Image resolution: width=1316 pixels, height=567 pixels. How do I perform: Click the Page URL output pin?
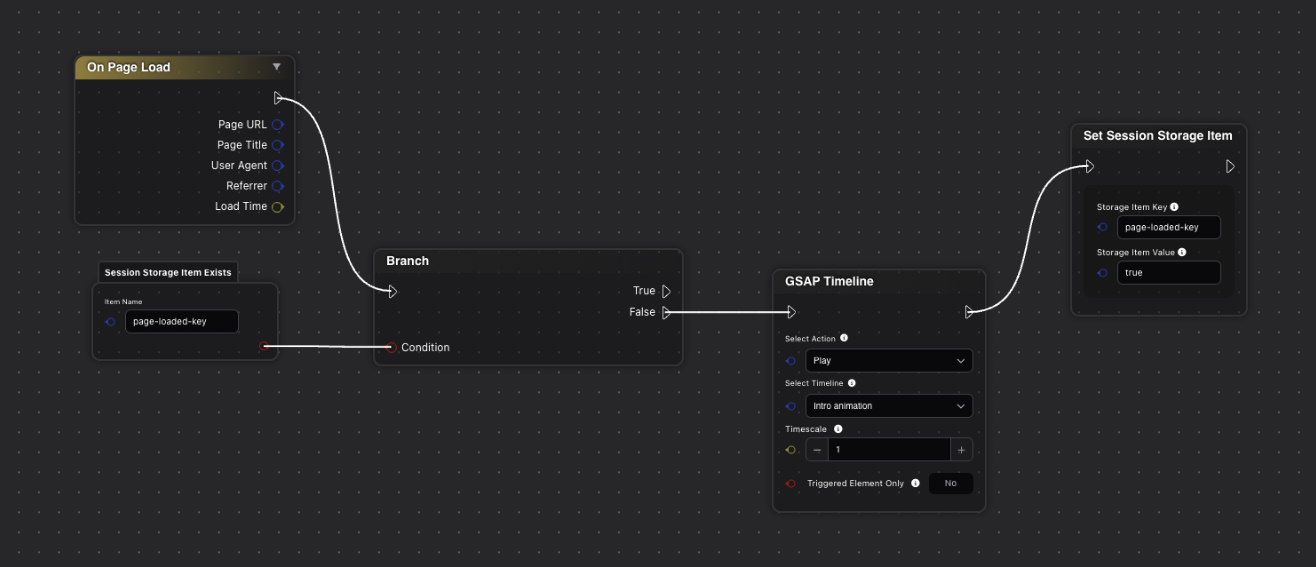tap(277, 125)
